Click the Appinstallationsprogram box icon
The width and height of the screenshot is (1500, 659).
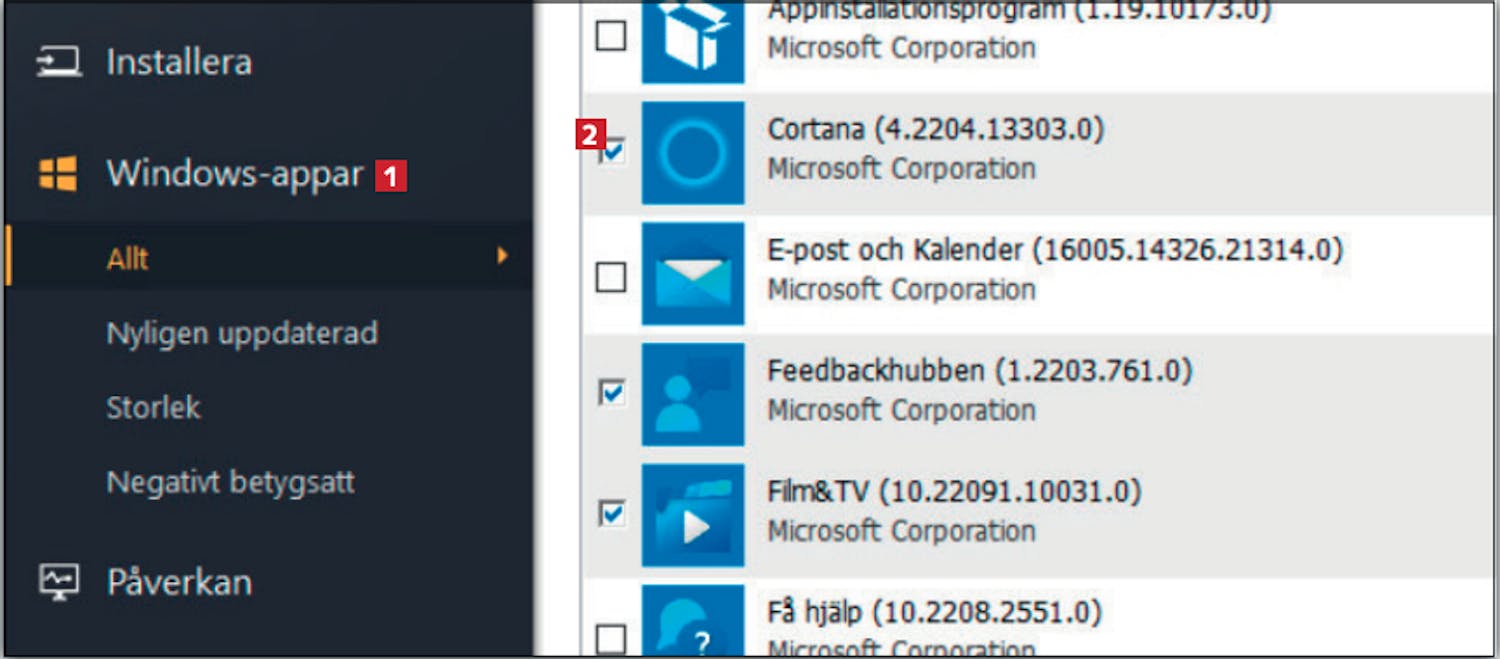click(693, 42)
